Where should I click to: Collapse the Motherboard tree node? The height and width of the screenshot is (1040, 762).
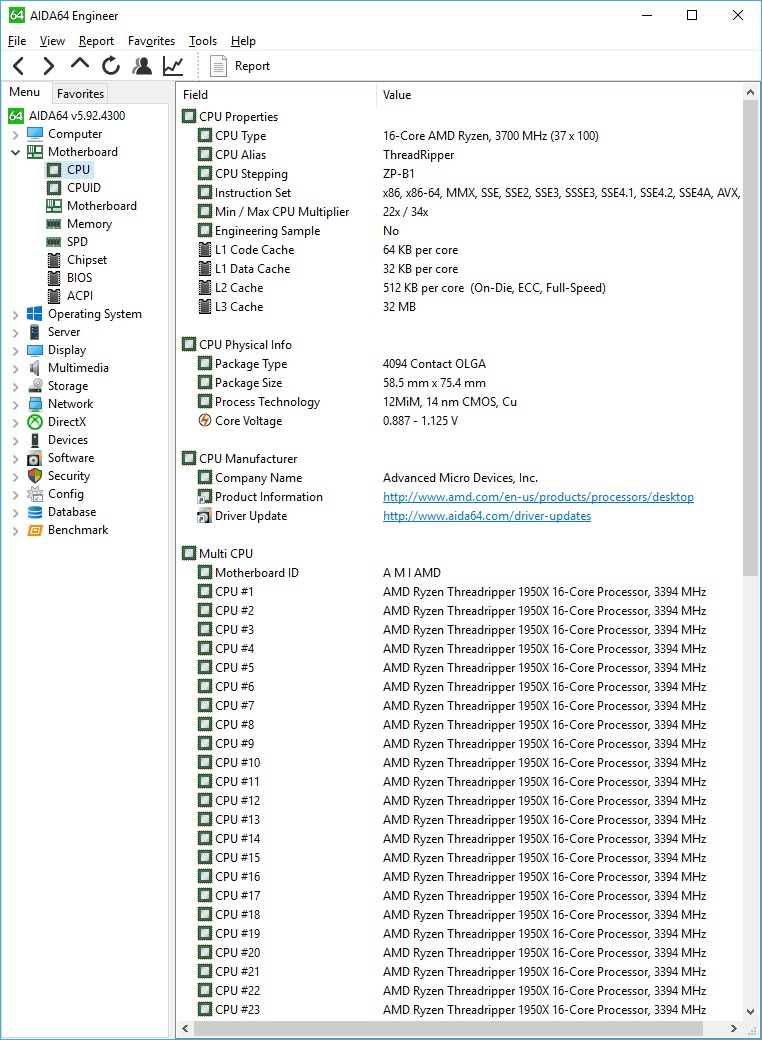(x=15, y=152)
